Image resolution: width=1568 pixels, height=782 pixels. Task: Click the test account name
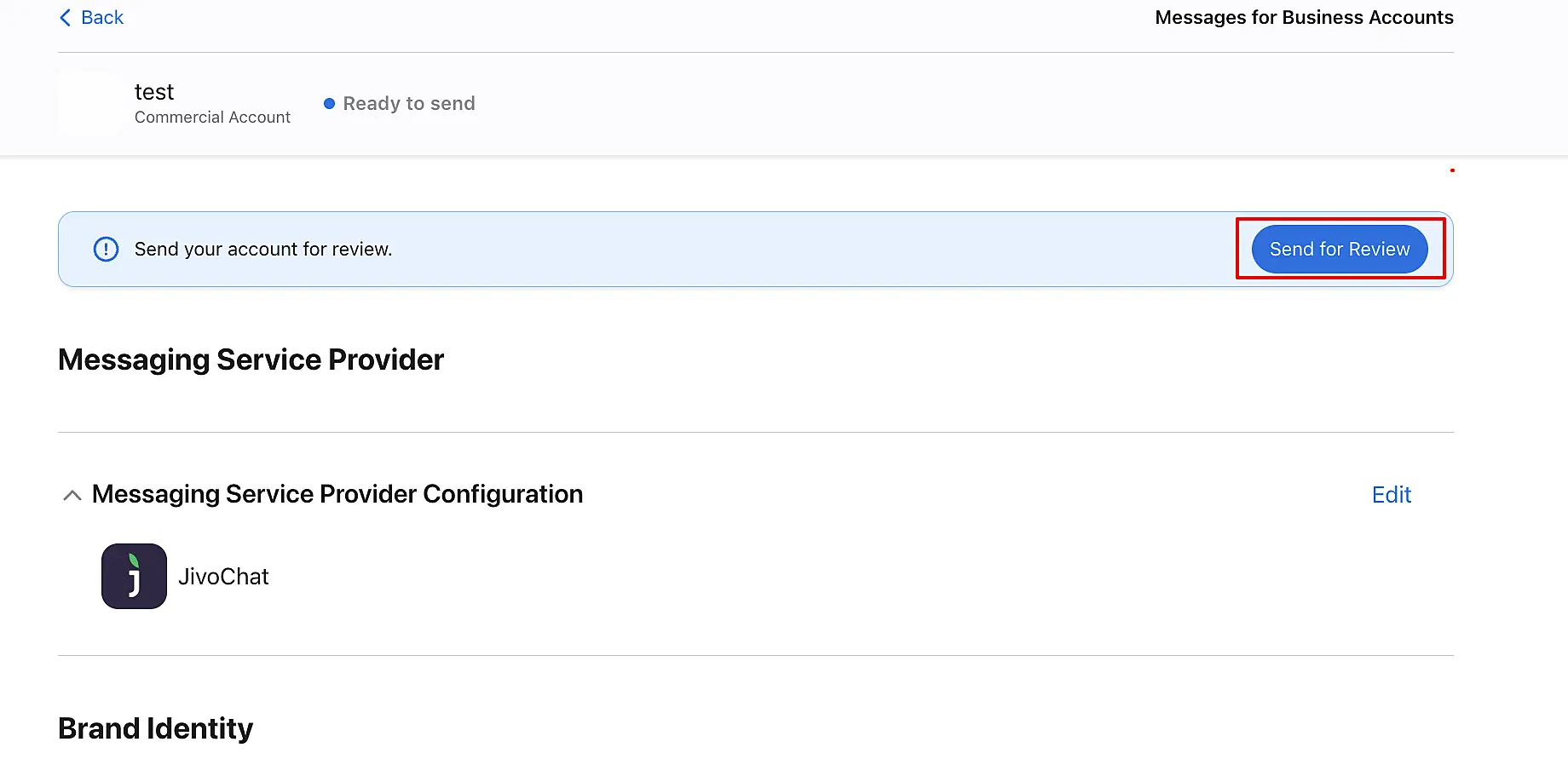(154, 92)
